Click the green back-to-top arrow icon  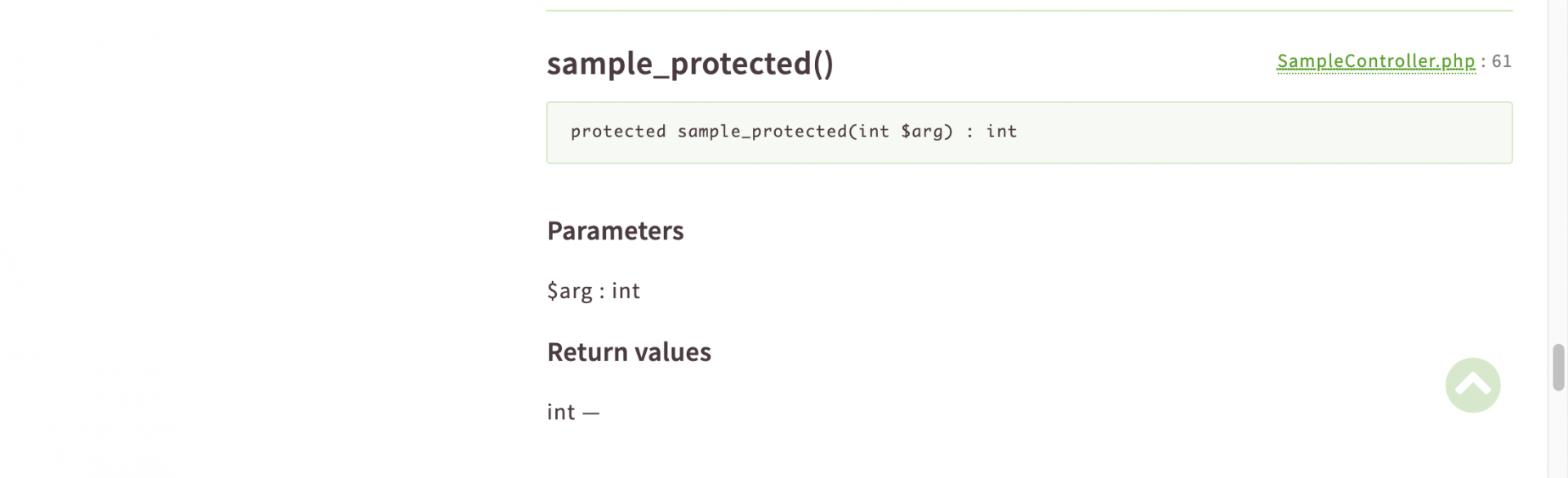click(x=1472, y=385)
